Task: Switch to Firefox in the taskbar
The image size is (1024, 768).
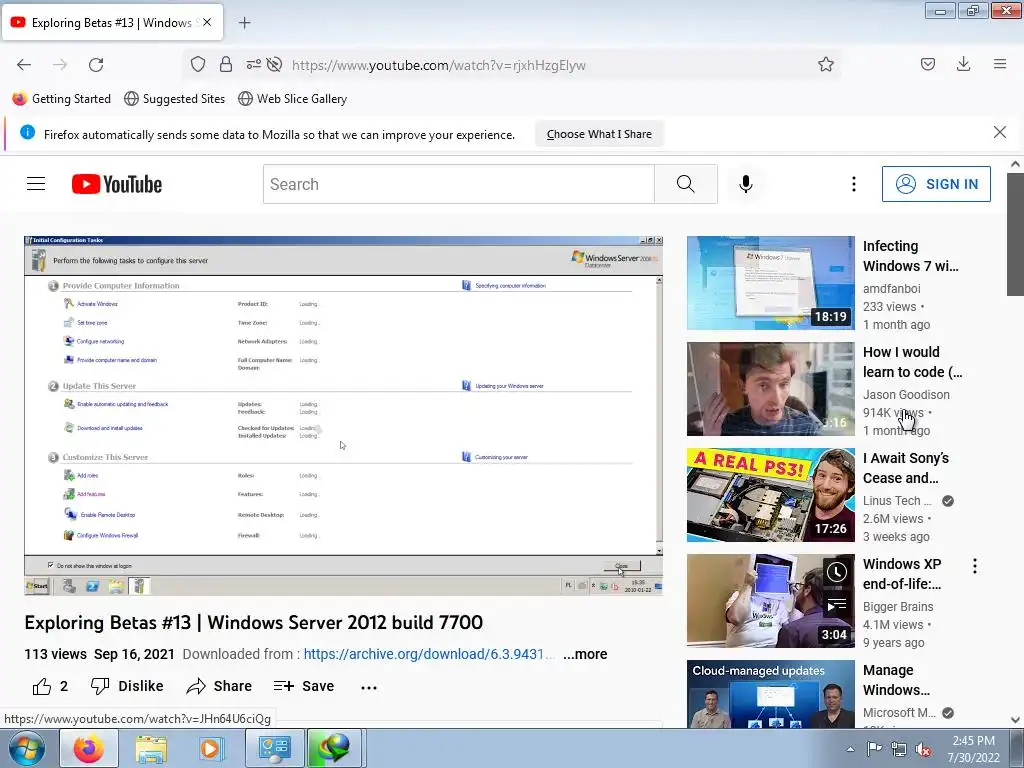Action: coord(88,748)
